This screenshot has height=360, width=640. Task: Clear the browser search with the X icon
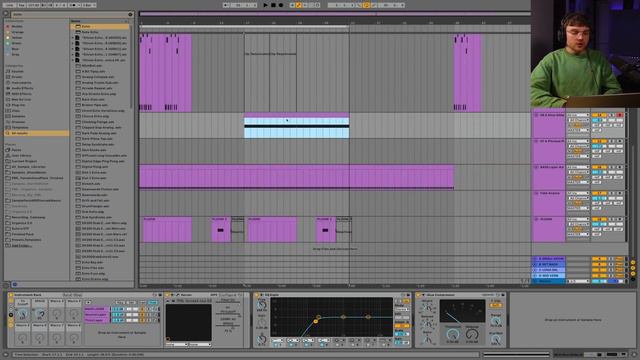pyautogui.click(x=130, y=14)
